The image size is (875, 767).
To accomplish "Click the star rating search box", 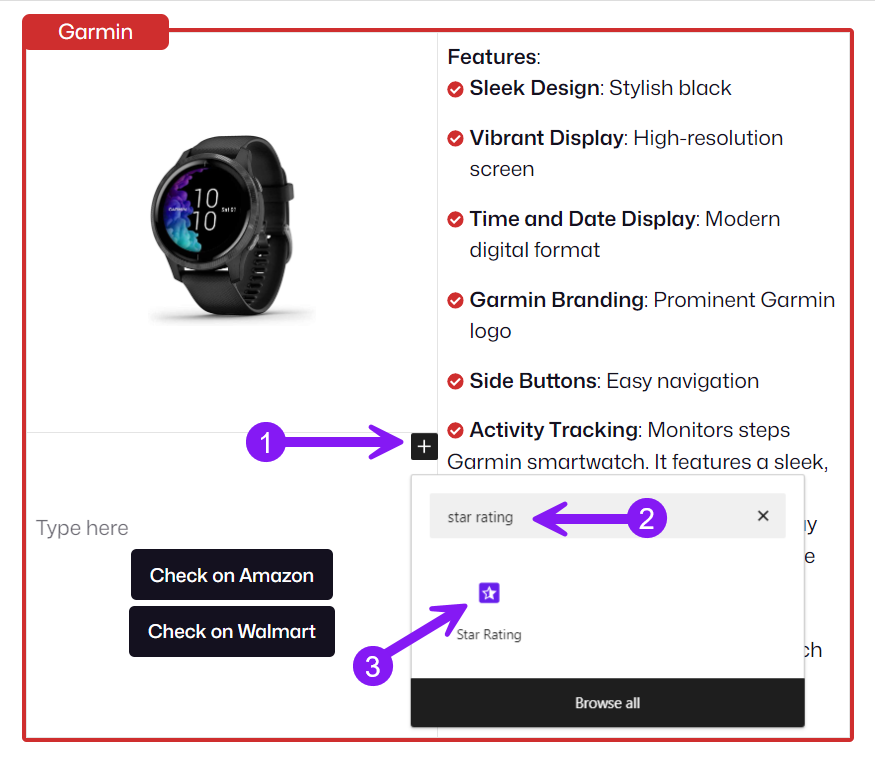I will point(607,516).
